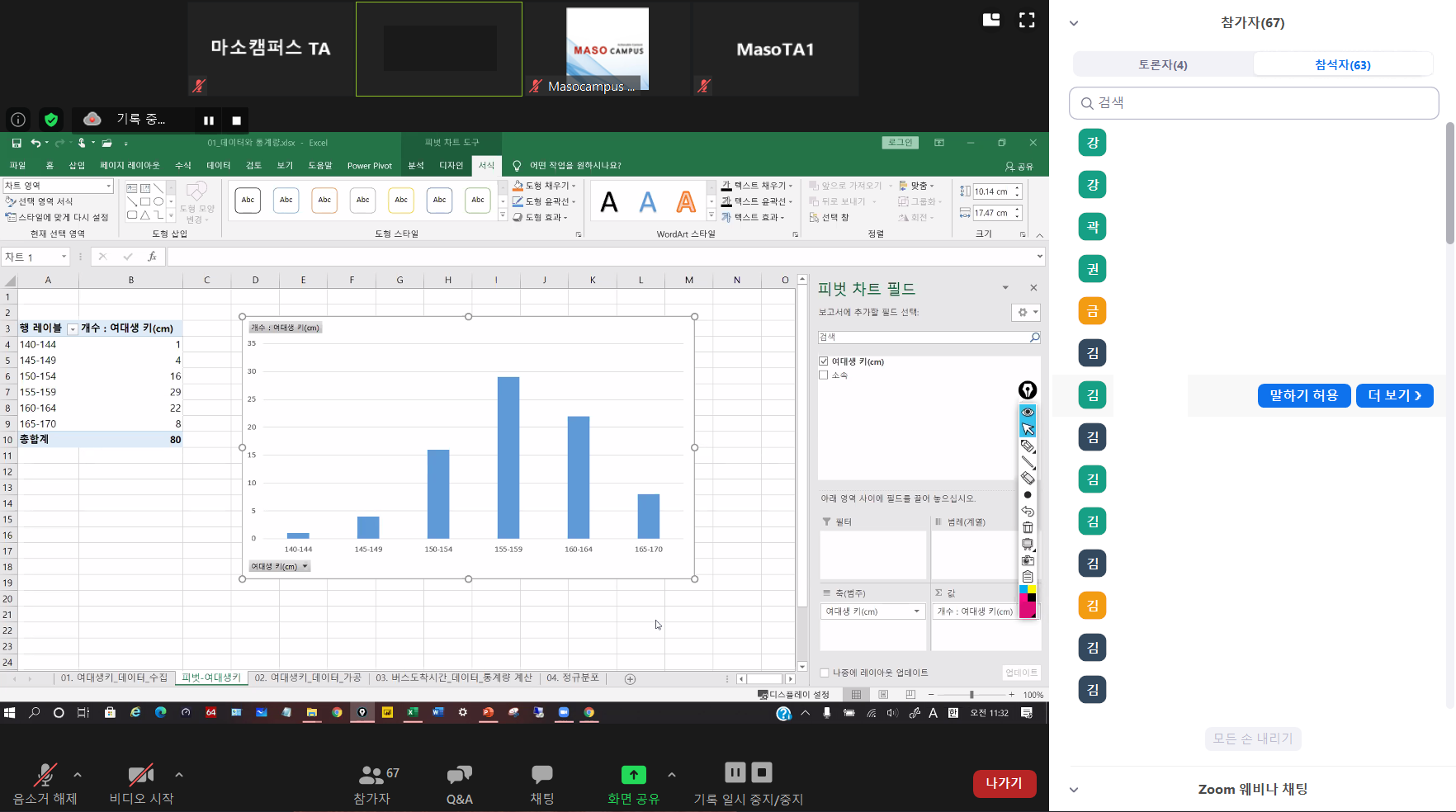
Task: Open the Q&A panel icon
Action: point(459,775)
